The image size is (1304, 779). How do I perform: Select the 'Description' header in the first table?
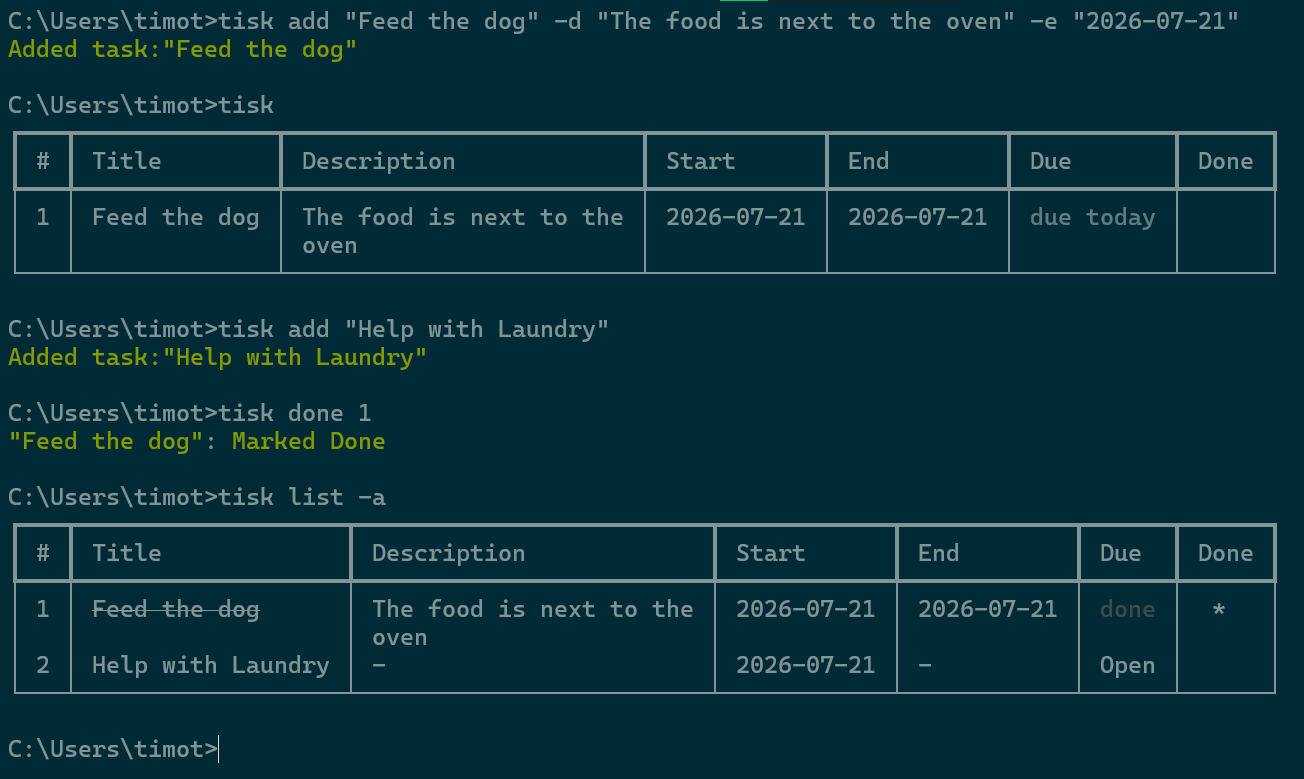pos(378,161)
